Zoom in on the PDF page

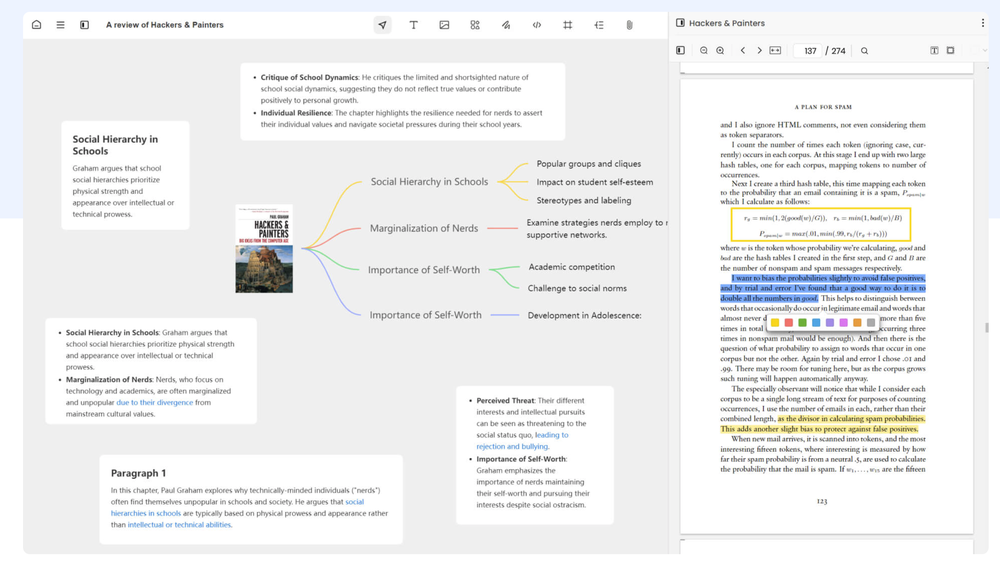[x=720, y=50]
